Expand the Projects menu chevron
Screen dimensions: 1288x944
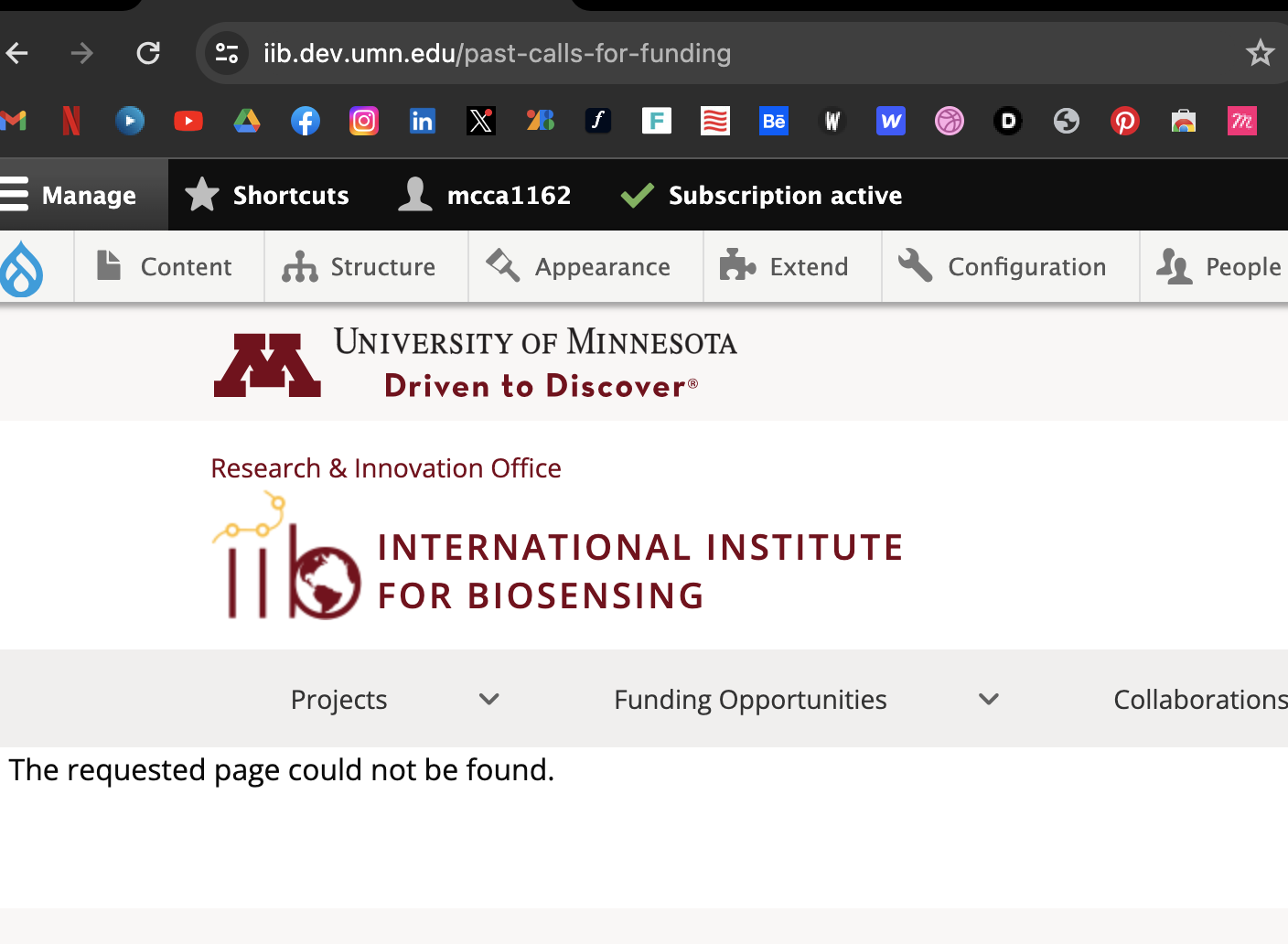(489, 700)
